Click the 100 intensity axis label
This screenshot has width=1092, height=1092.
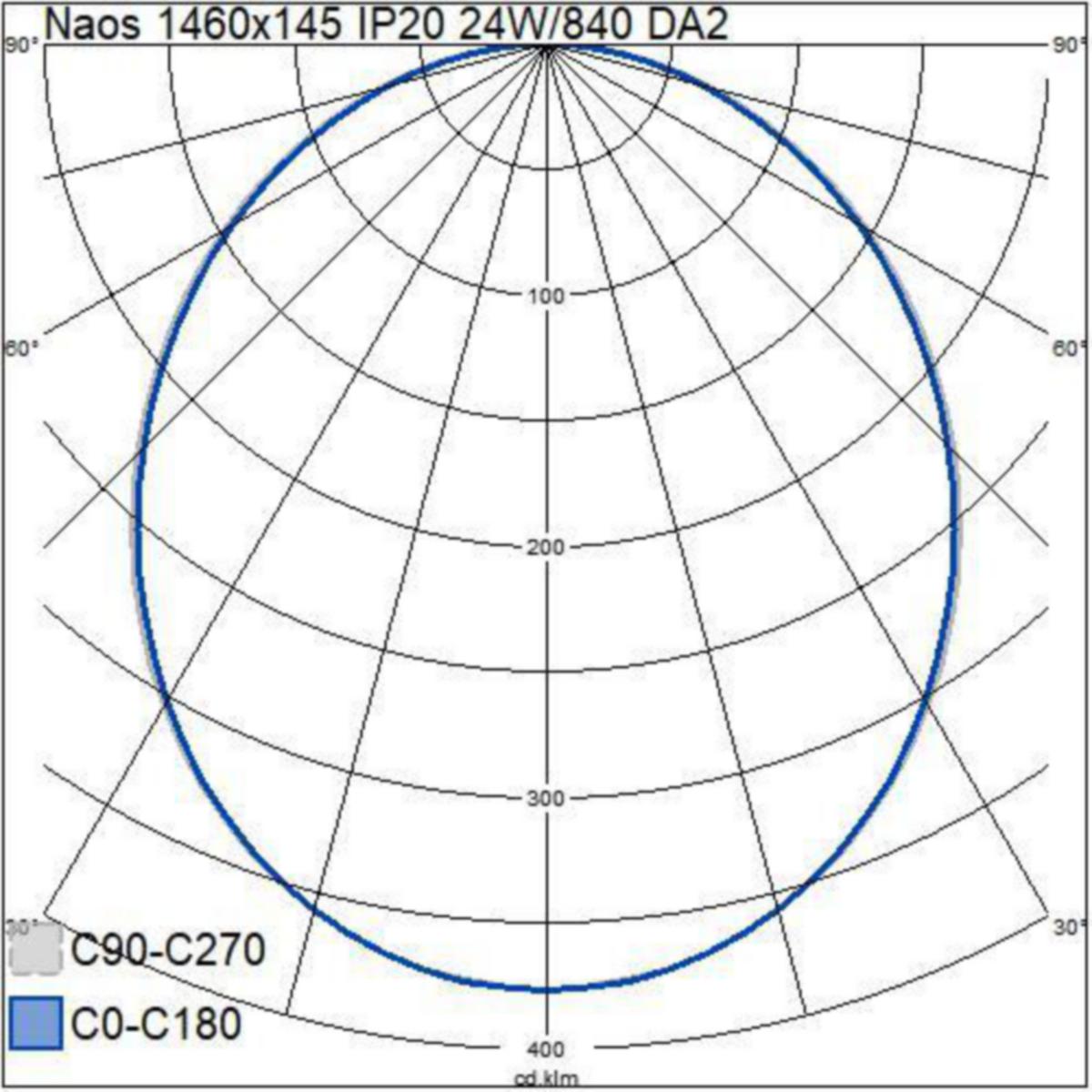coord(545,296)
